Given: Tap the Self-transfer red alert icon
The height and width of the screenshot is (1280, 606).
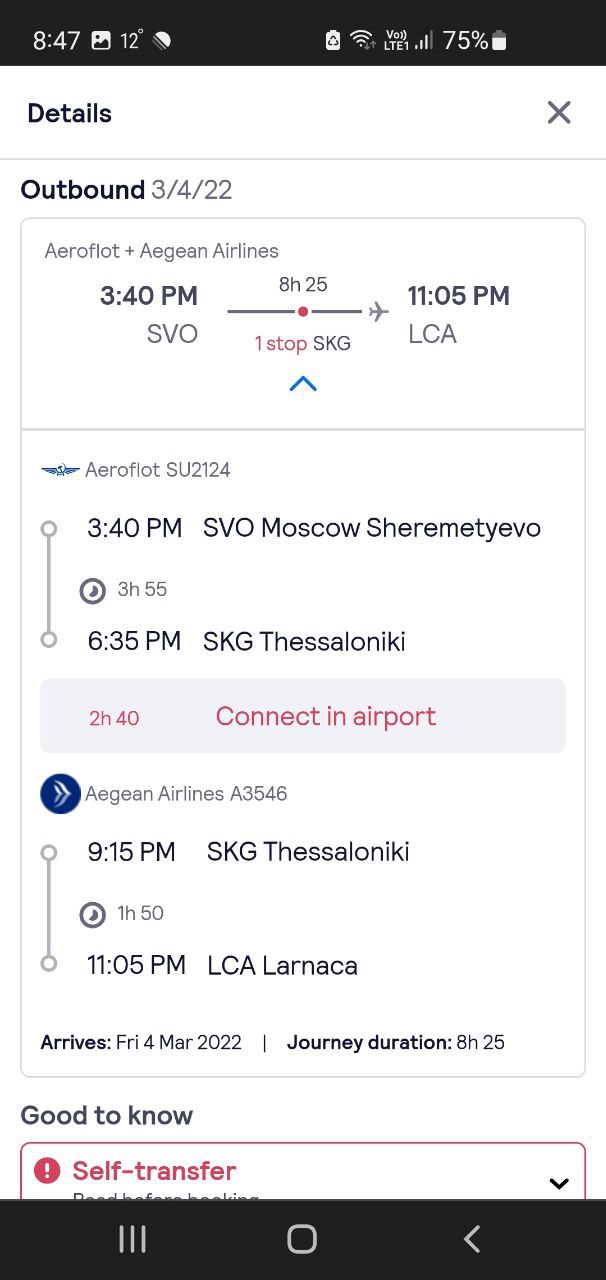Looking at the screenshot, I should pyautogui.click(x=47, y=1170).
